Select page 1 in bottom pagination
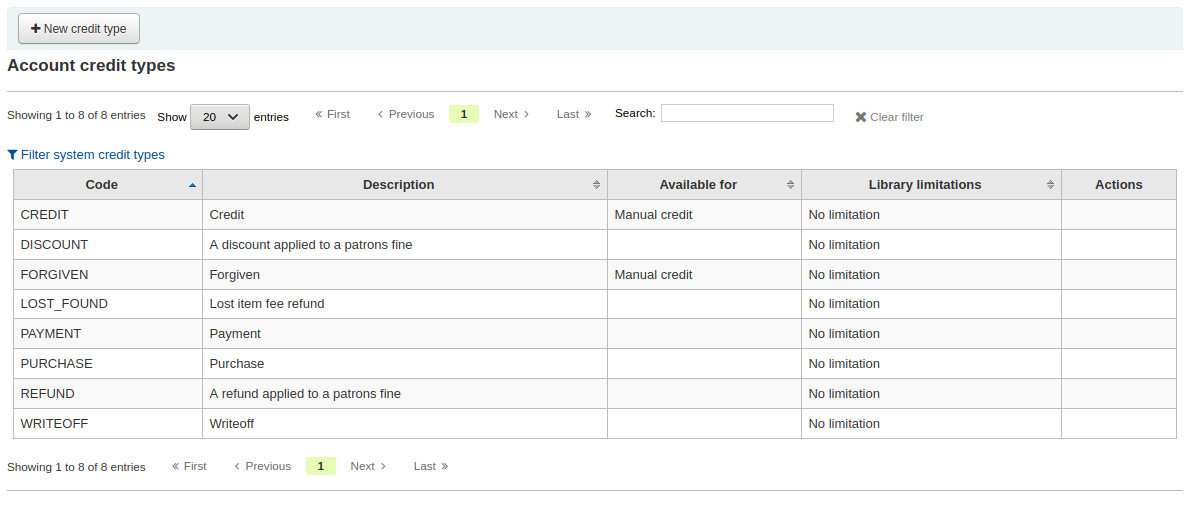Viewport: 1194px width, 507px height. coord(321,466)
